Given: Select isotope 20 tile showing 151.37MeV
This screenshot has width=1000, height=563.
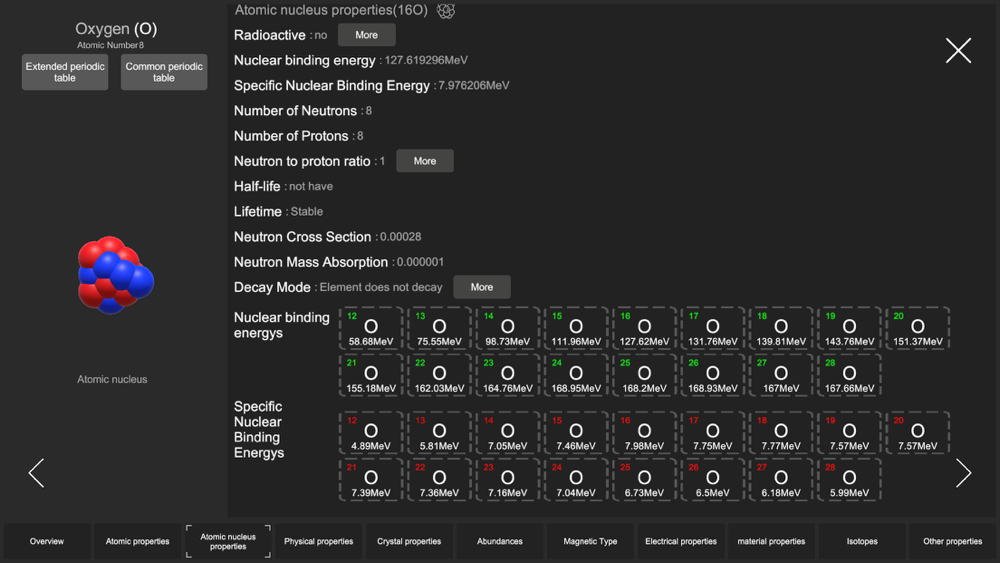Looking at the screenshot, I should (x=917, y=329).
